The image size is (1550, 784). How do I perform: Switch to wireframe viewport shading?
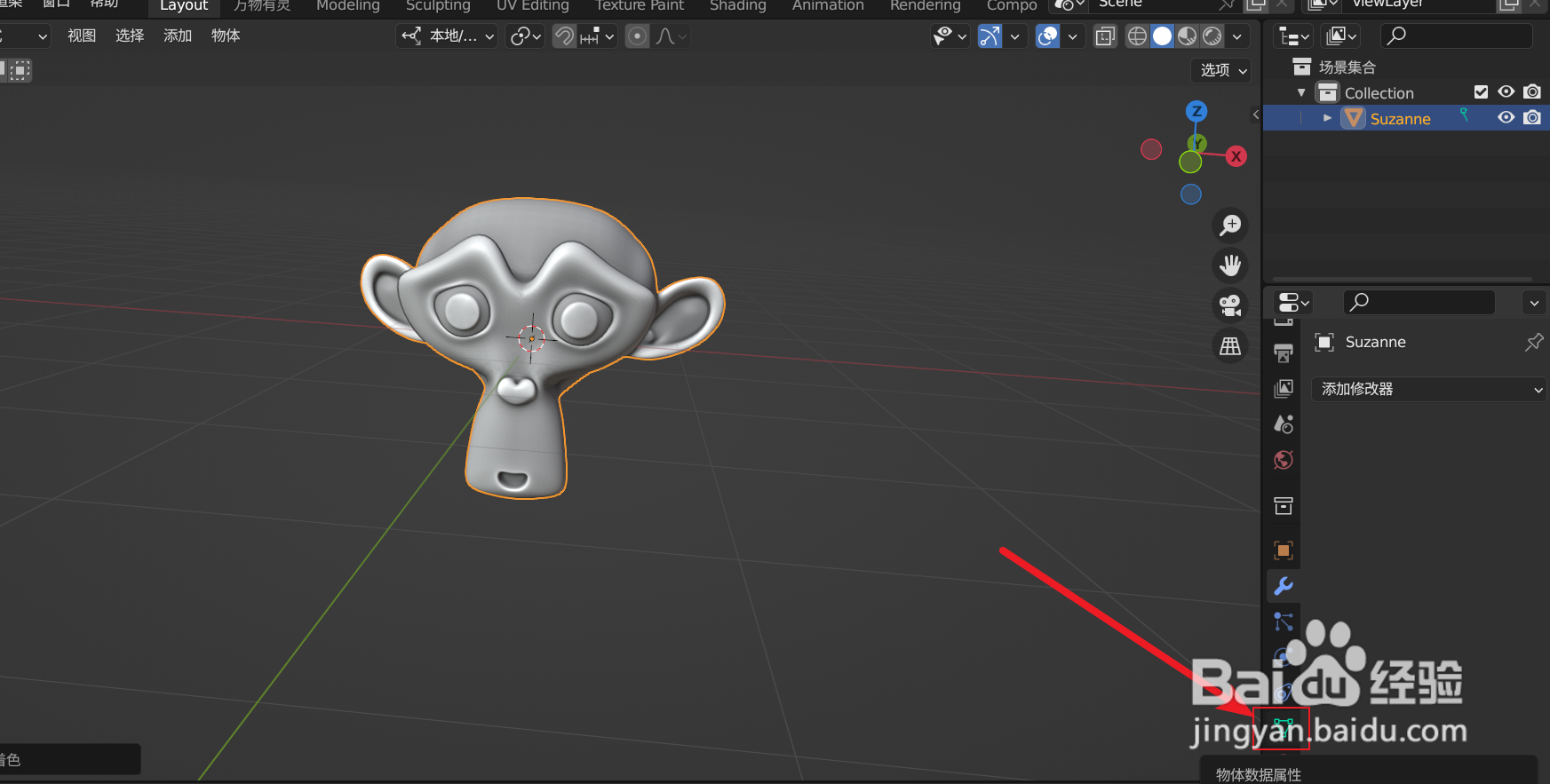click(x=1137, y=36)
